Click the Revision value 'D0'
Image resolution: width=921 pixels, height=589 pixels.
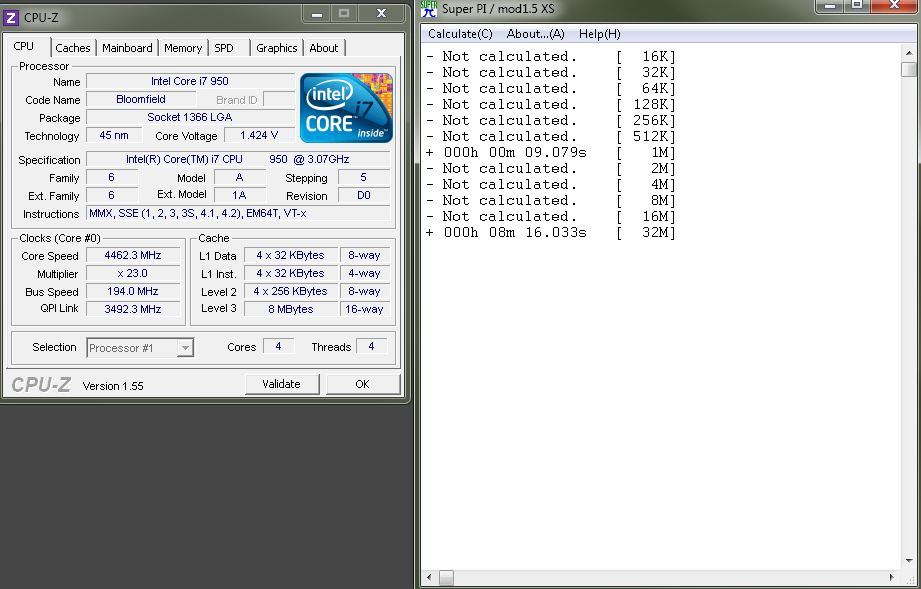coord(364,196)
